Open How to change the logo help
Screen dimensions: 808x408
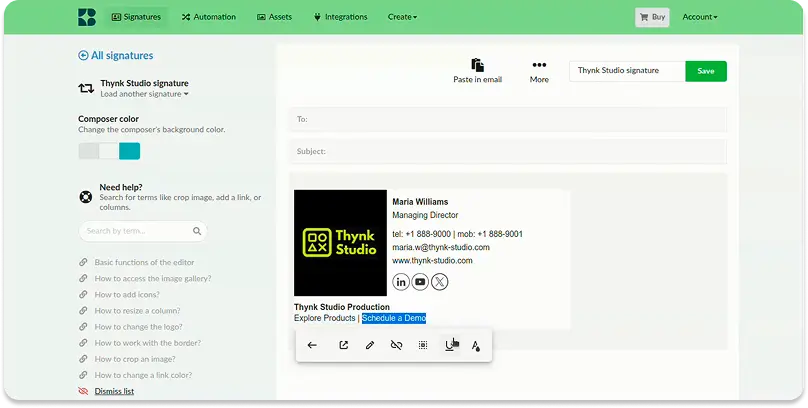(138, 327)
